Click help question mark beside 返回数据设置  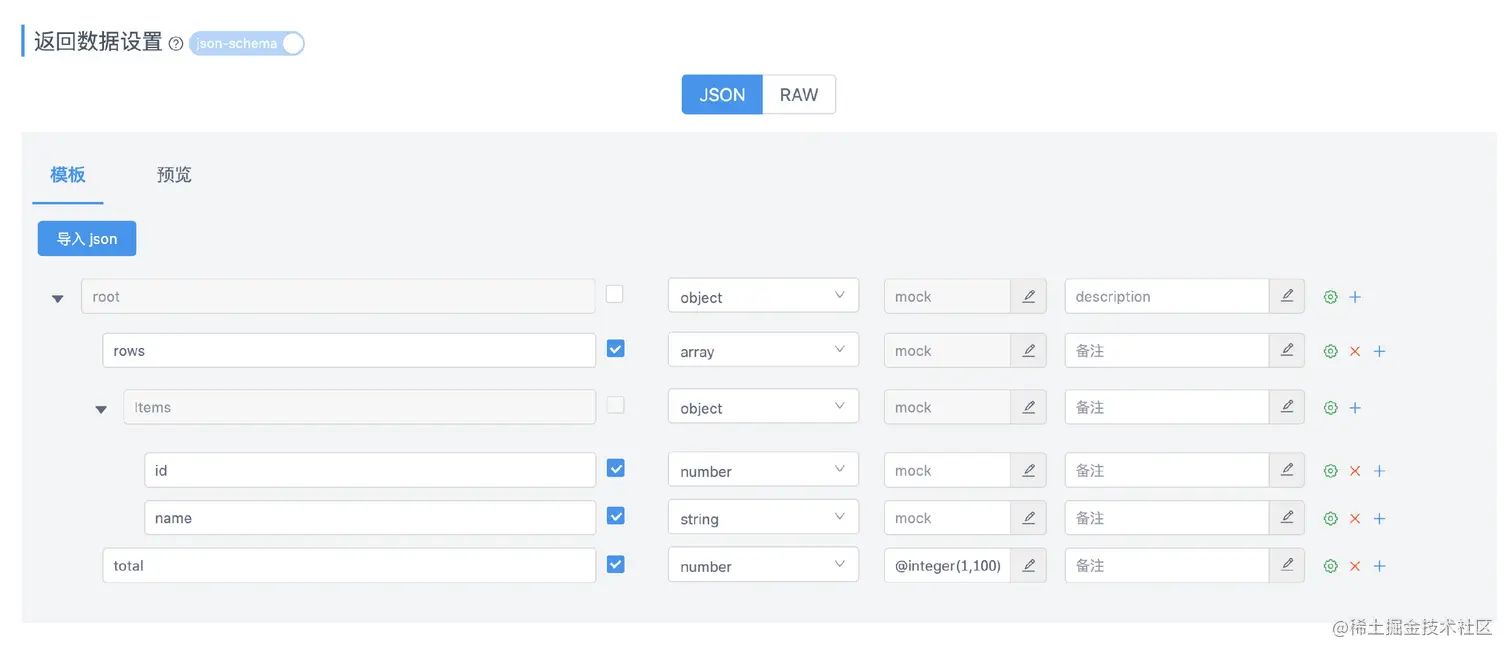[x=176, y=44]
